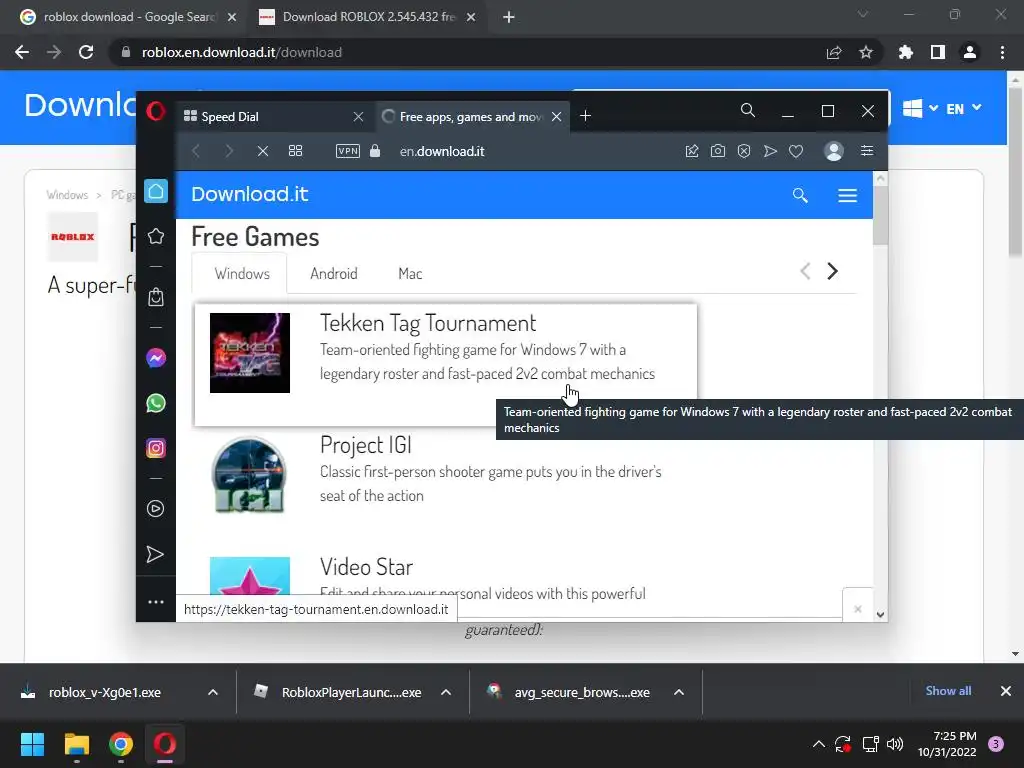1024x768 pixels.
Task: Open WhatsApp in Opera sidebar
Action: [155, 403]
